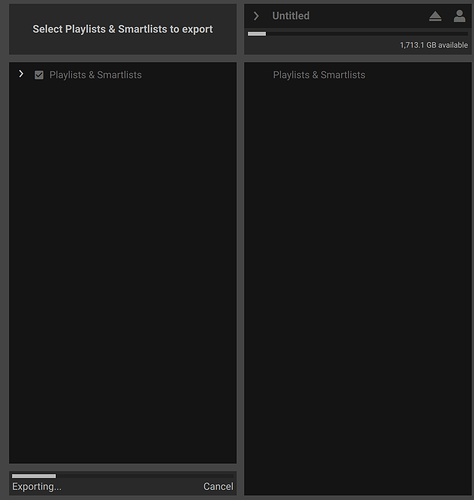Screen dimensions: 474x500
Task: Click the Exporting... status text
Action: (37, 487)
